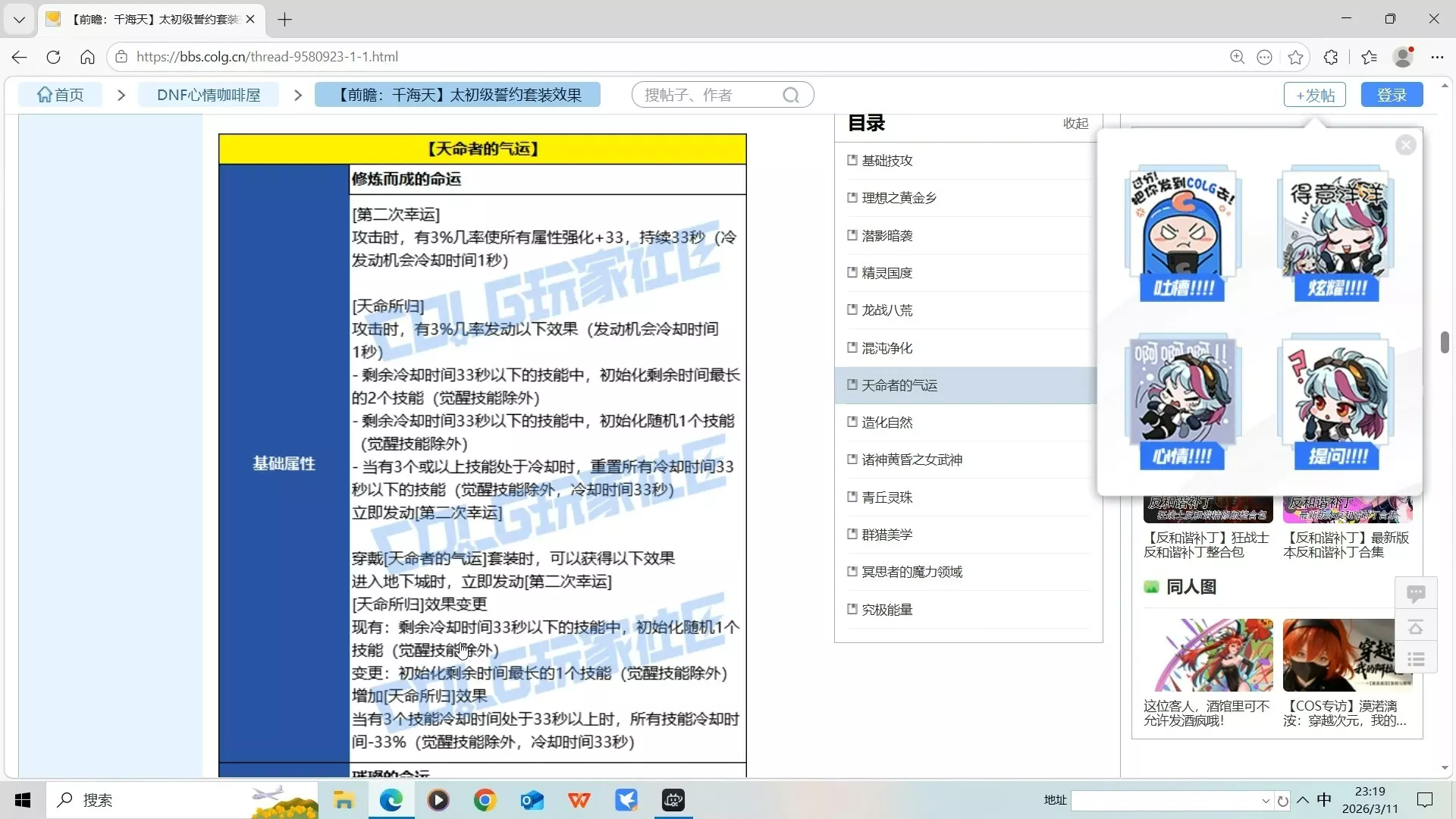The image size is (1456, 819).
Task: Jump to 造化自然 catalog entry
Action: pyautogui.click(x=886, y=422)
